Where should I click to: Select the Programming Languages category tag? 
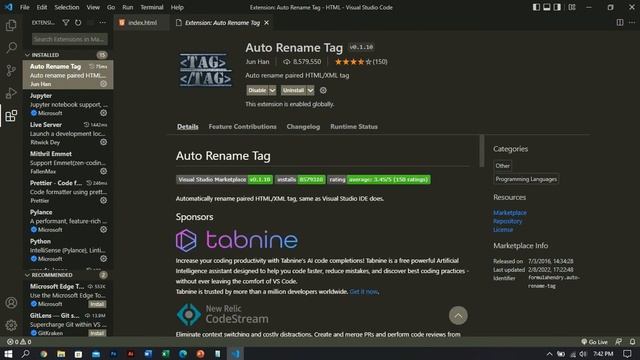tap(526, 179)
